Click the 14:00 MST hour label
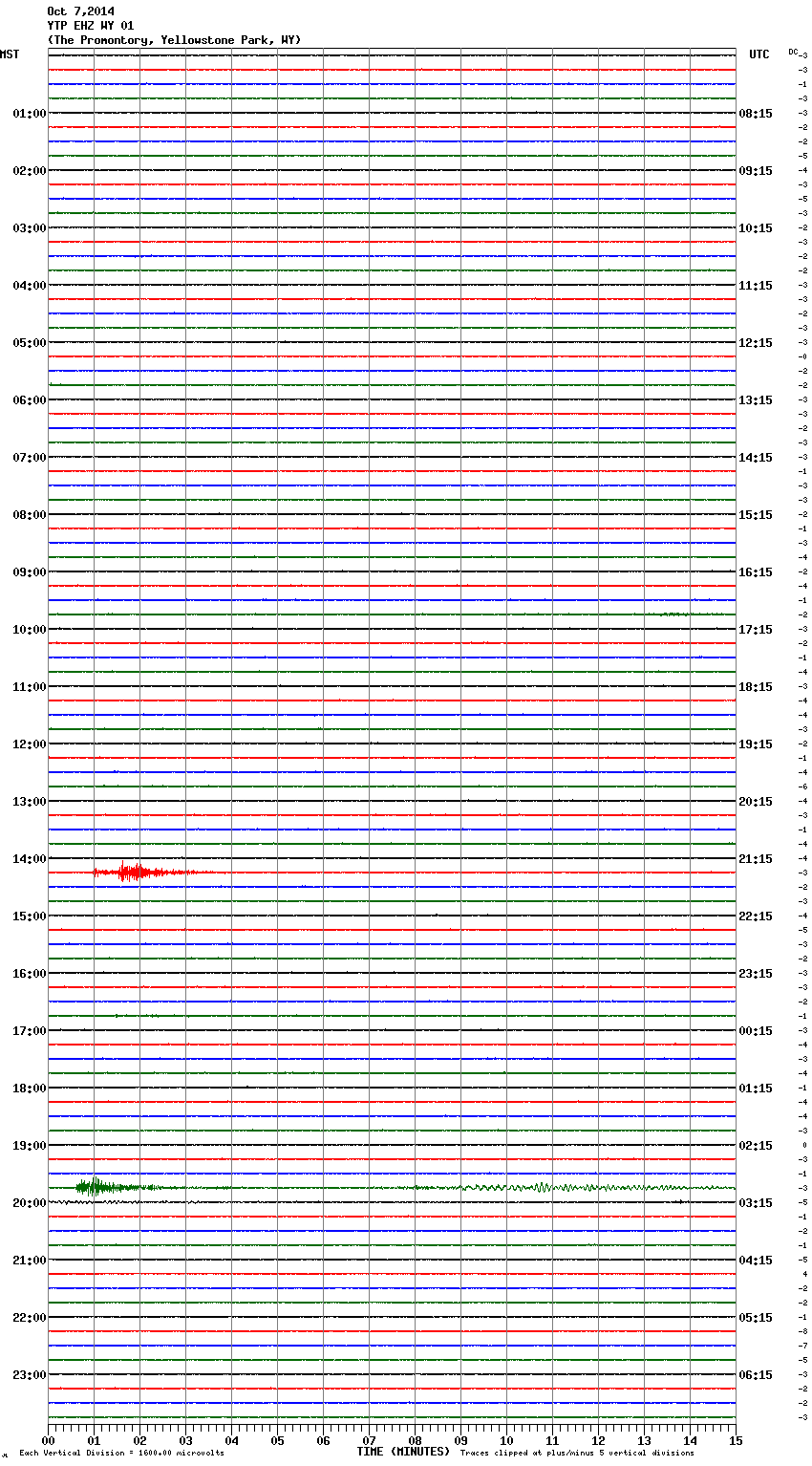This screenshot has height=1466, width=812. pos(29,859)
